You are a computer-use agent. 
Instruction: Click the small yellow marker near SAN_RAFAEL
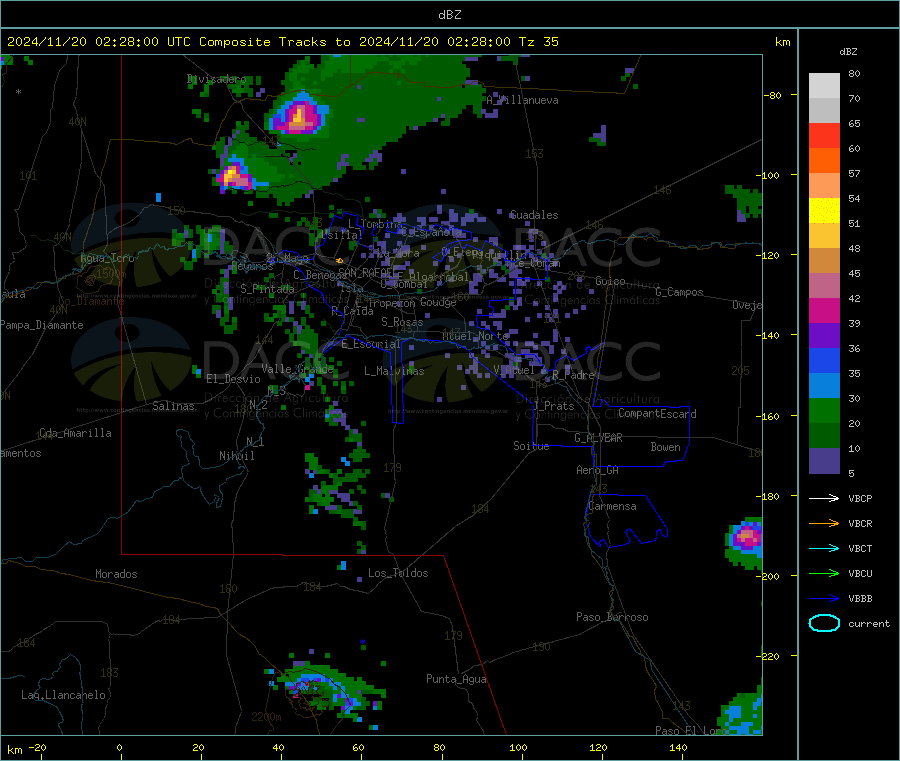[339, 261]
